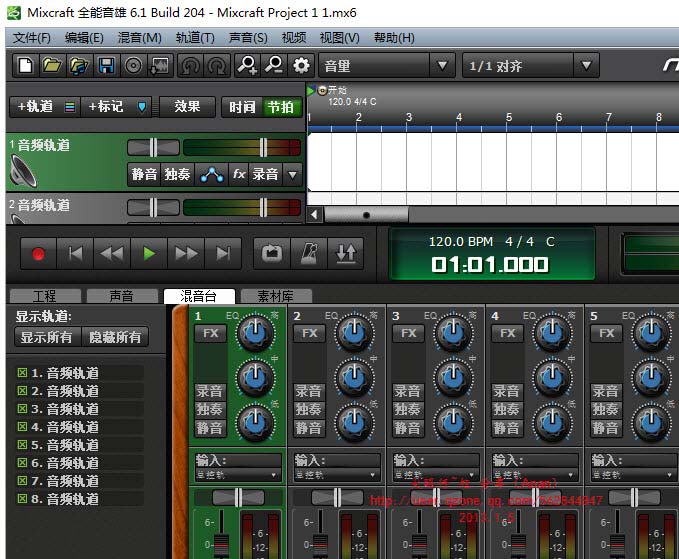Image resolution: width=679 pixels, height=559 pixels.
Task: Switch timeline to 时间 mode
Action: [242, 107]
